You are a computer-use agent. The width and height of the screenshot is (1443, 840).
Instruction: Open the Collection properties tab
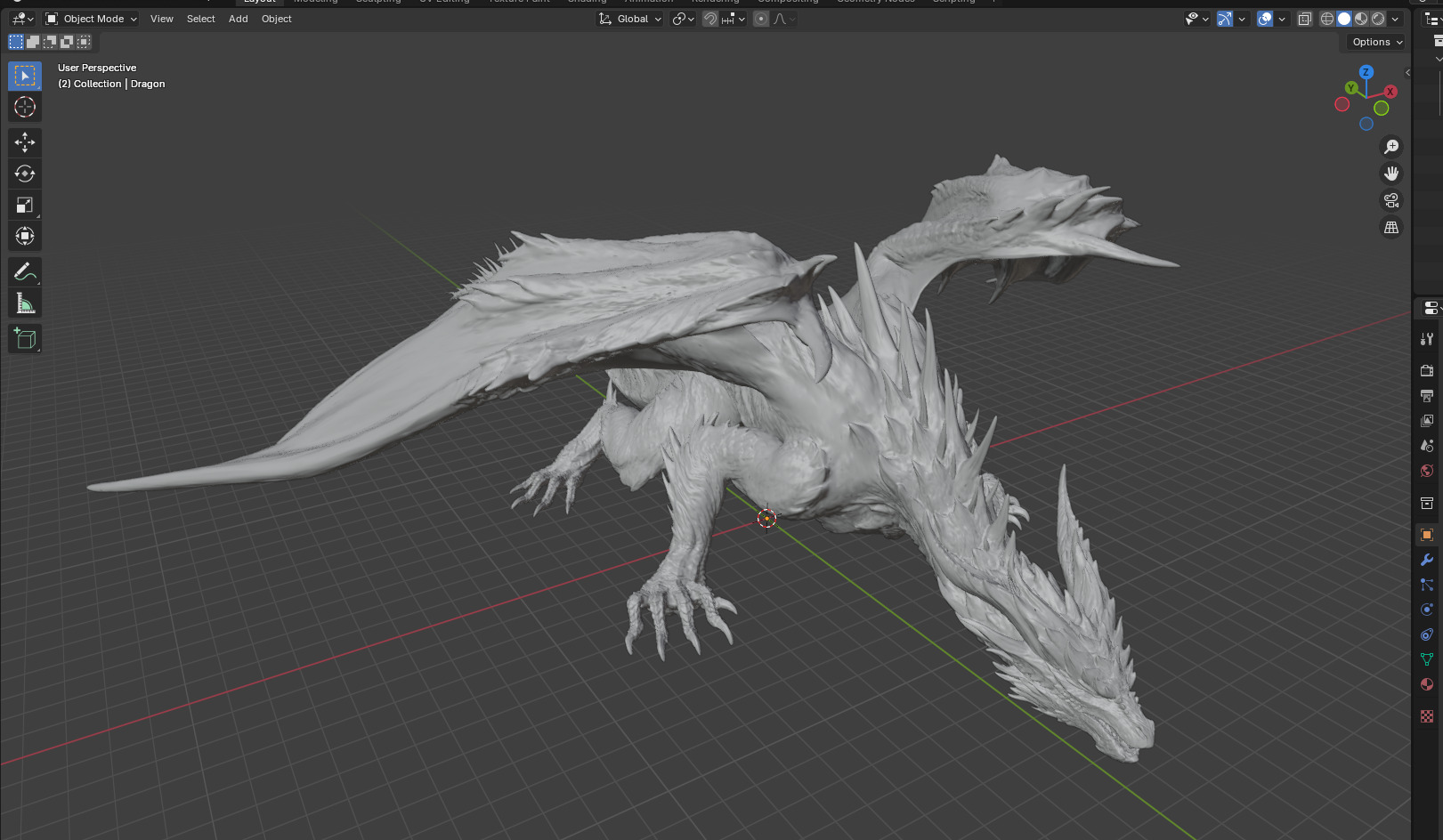pos(1427,503)
